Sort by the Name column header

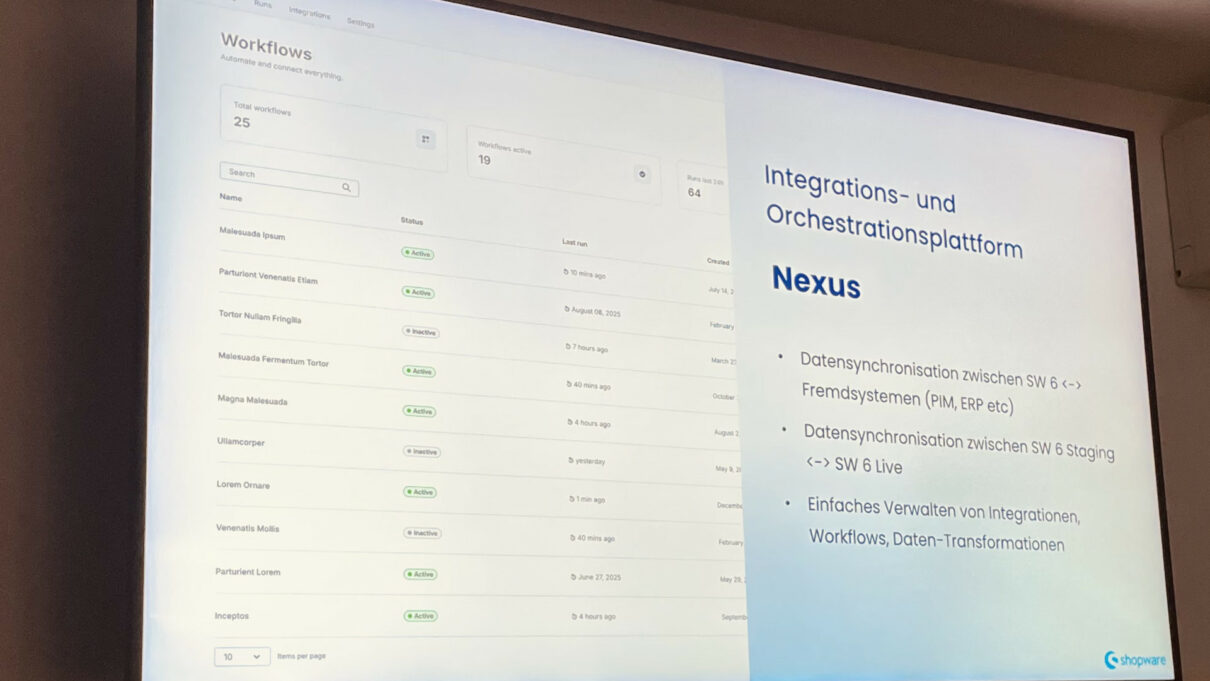pyautogui.click(x=229, y=198)
